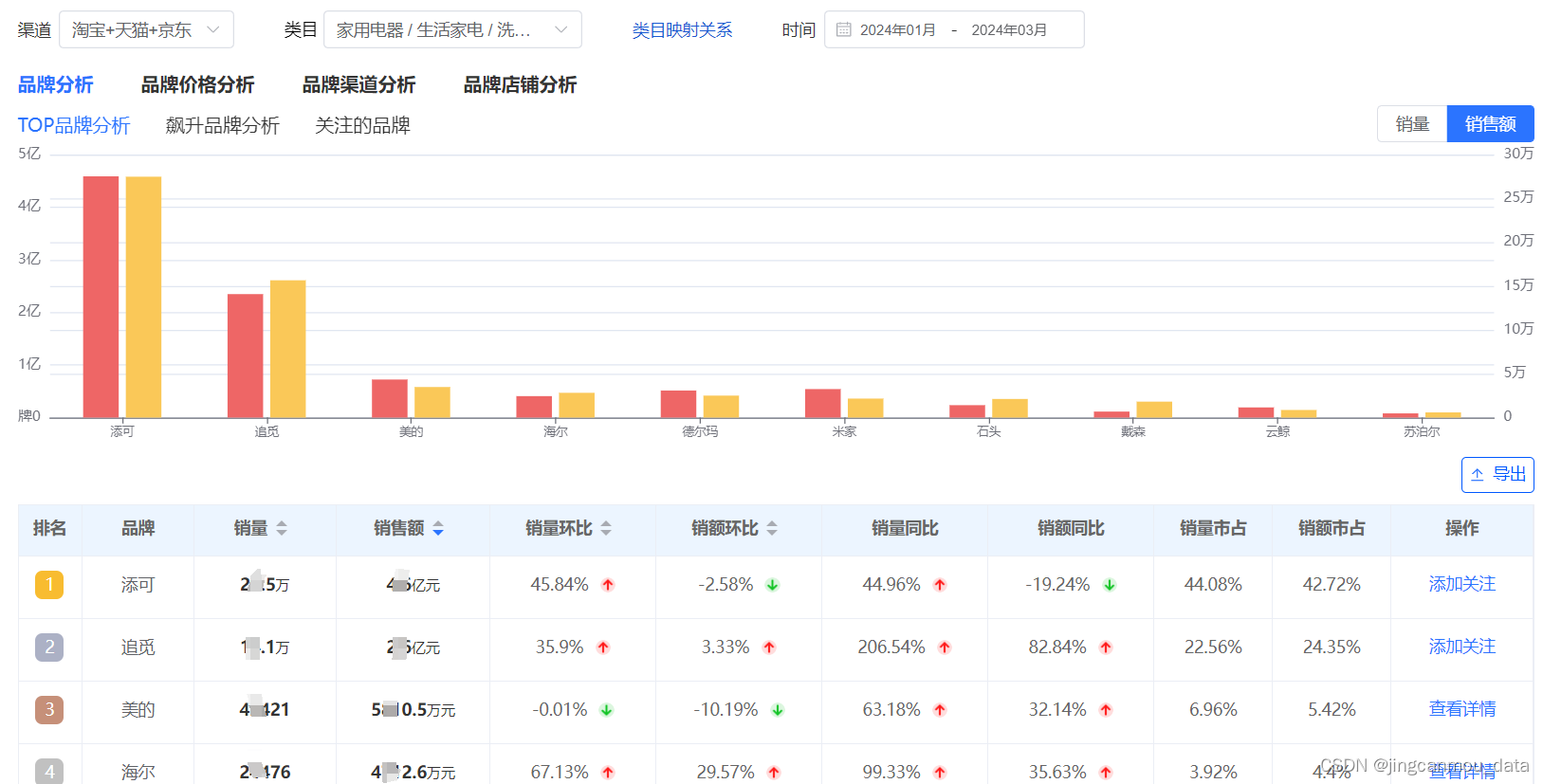Select end date 2024年03月 field
Image resolution: width=1543 pixels, height=784 pixels.
pyautogui.click(x=1009, y=30)
